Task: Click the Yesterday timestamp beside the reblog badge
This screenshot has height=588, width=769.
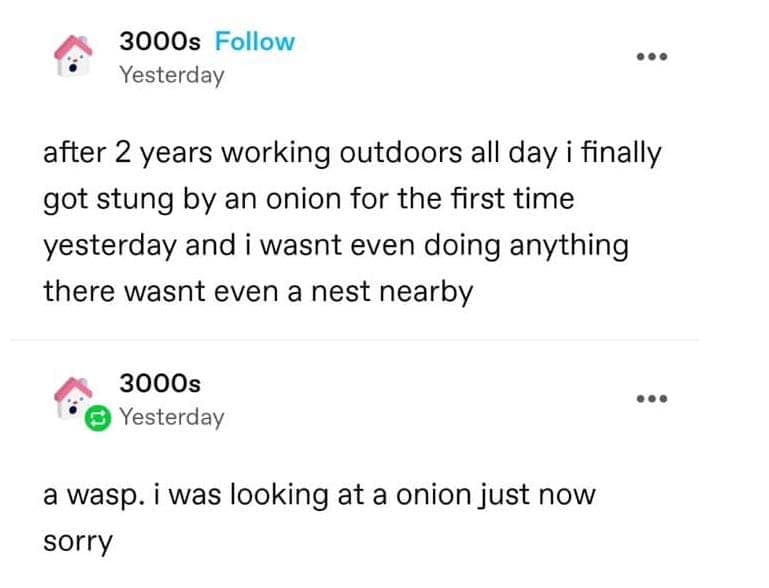Action: 171,417
